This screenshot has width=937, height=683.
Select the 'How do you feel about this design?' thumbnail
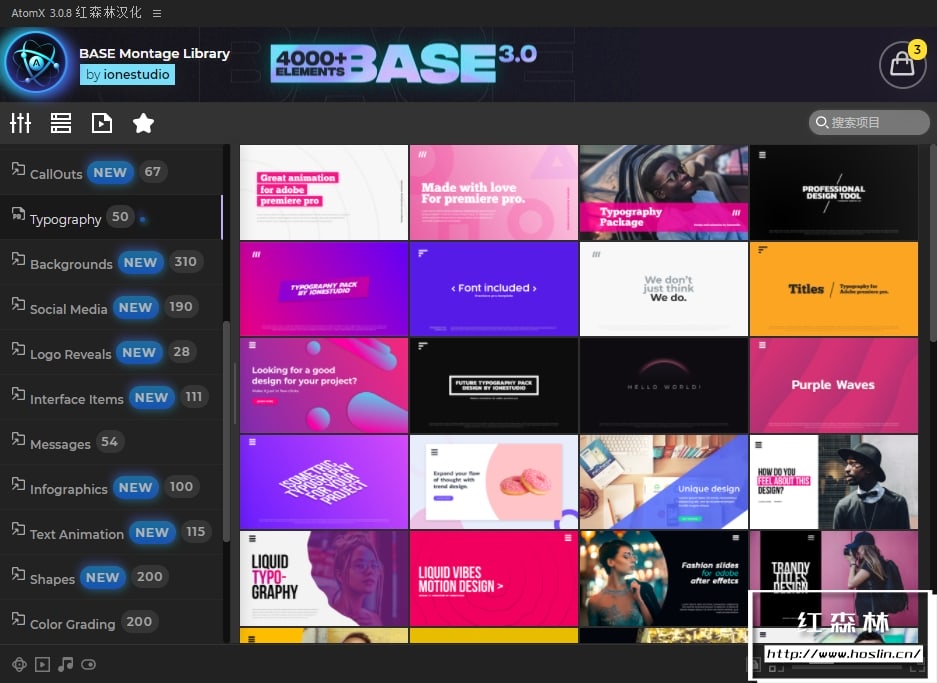pyautogui.click(x=834, y=482)
